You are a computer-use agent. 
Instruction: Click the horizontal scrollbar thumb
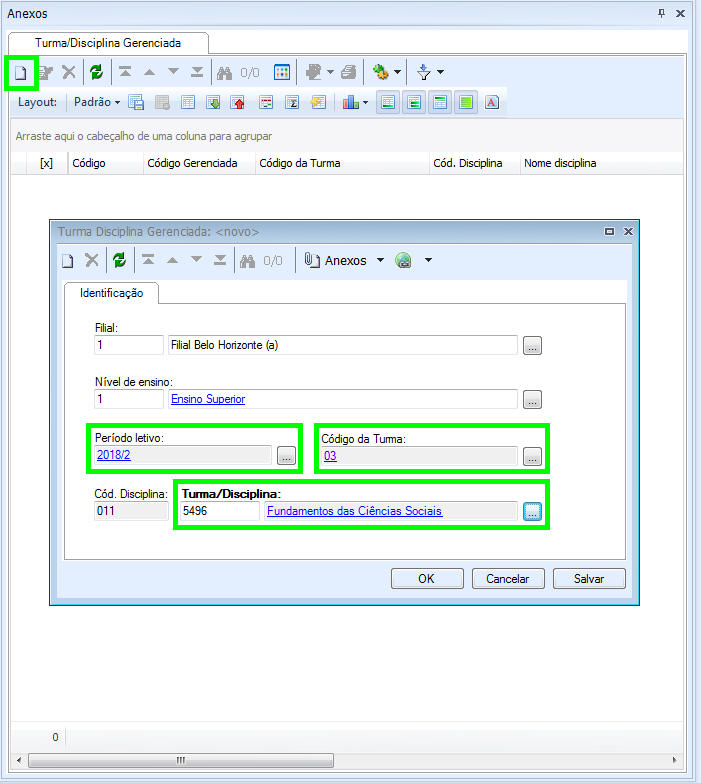[x=181, y=761]
